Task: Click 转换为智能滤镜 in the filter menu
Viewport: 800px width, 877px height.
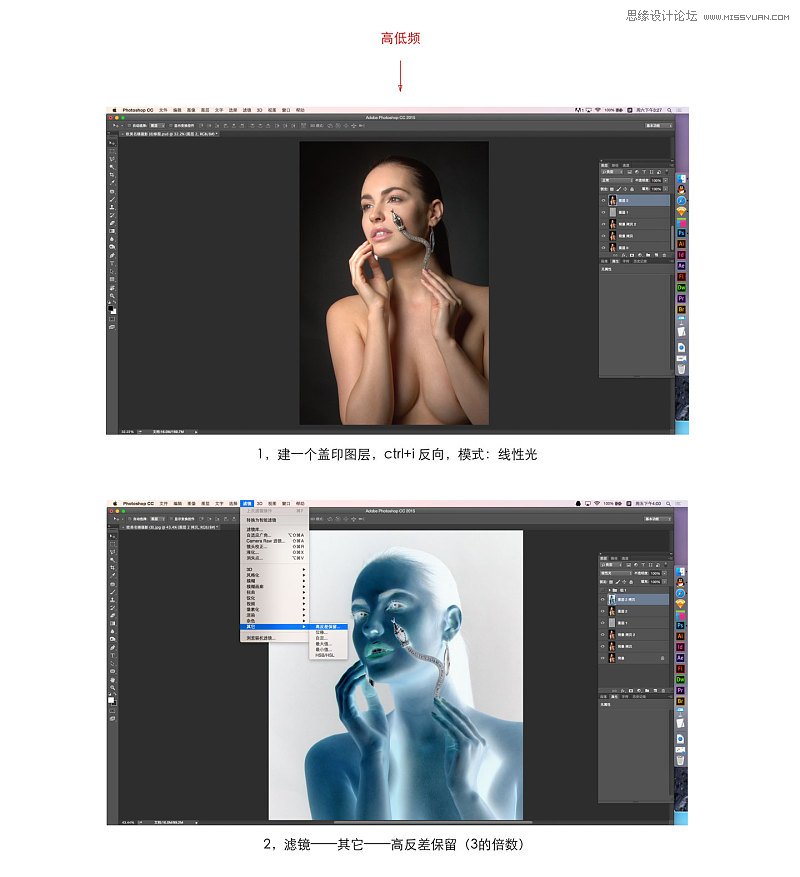Action: coord(262,520)
